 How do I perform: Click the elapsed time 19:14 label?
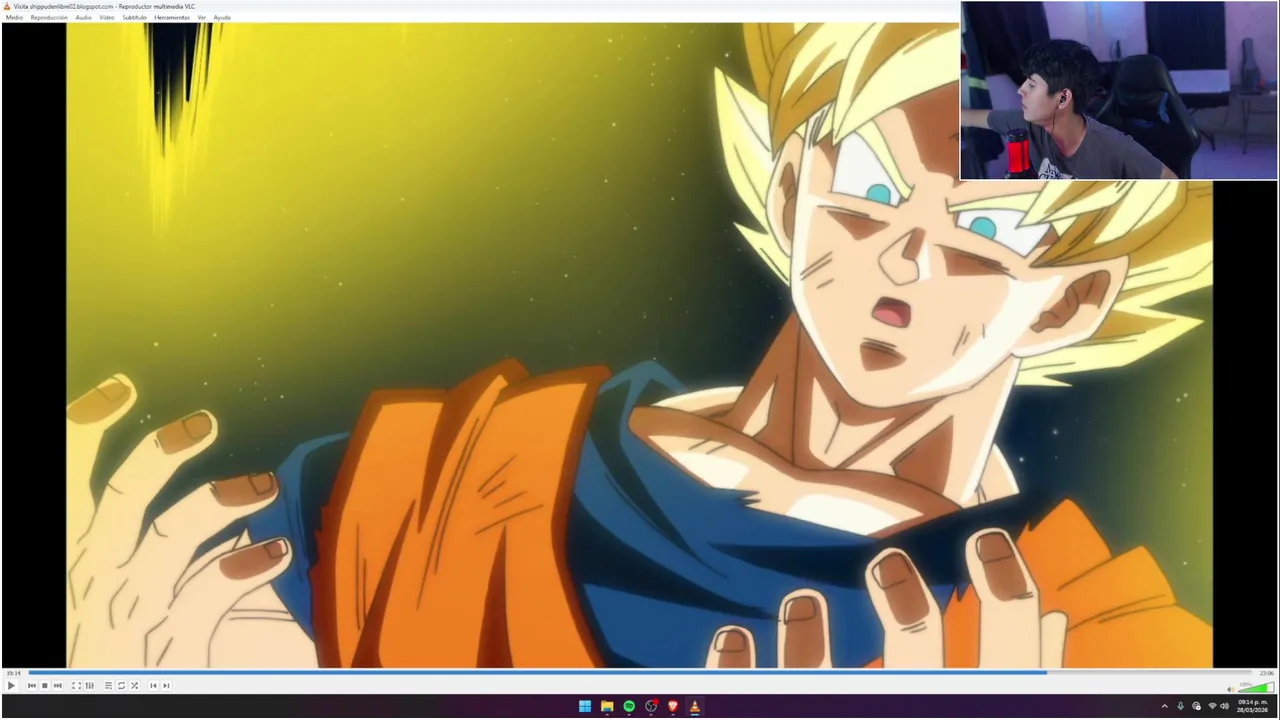(13, 673)
